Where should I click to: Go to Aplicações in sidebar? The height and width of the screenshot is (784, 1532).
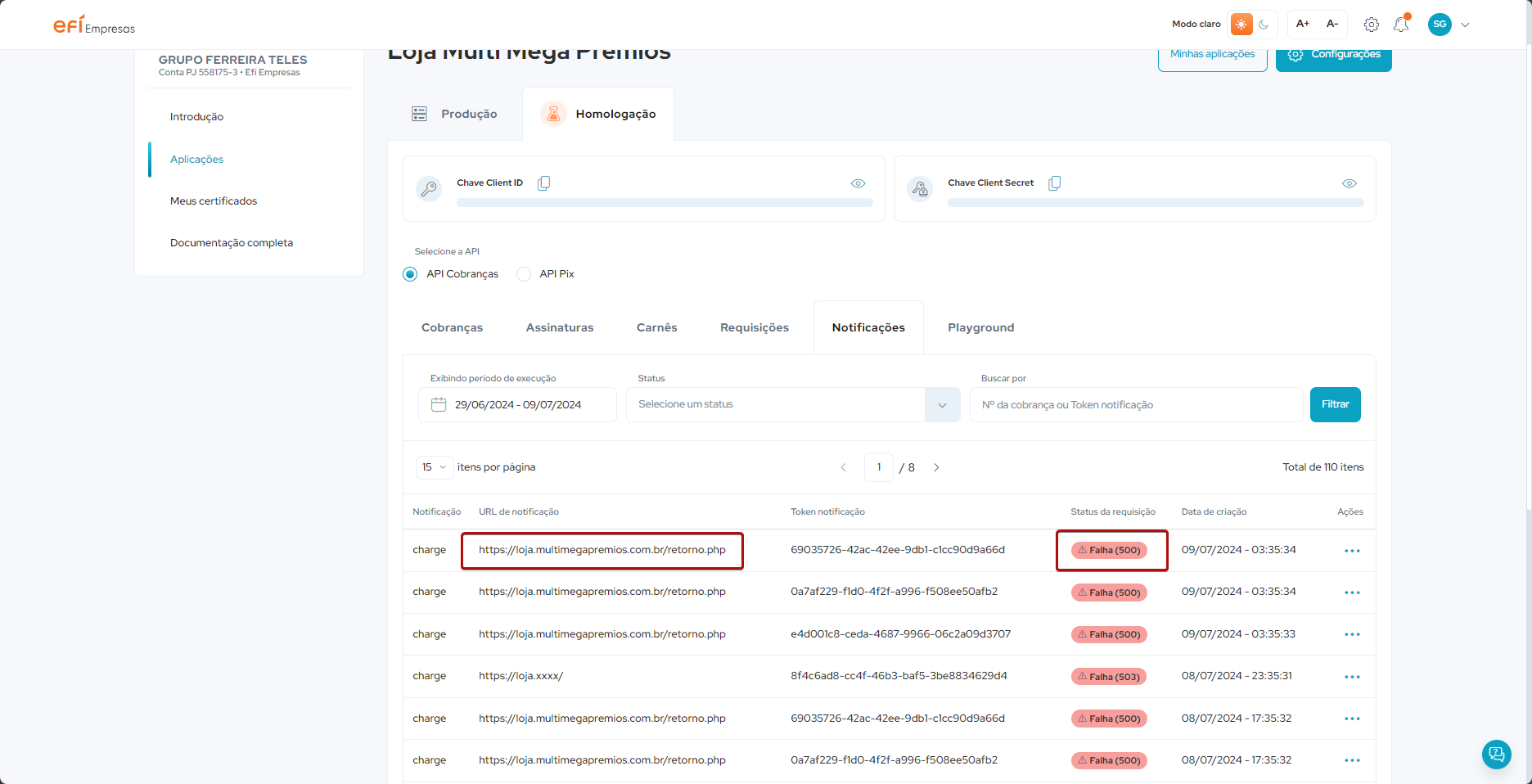(x=196, y=160)
